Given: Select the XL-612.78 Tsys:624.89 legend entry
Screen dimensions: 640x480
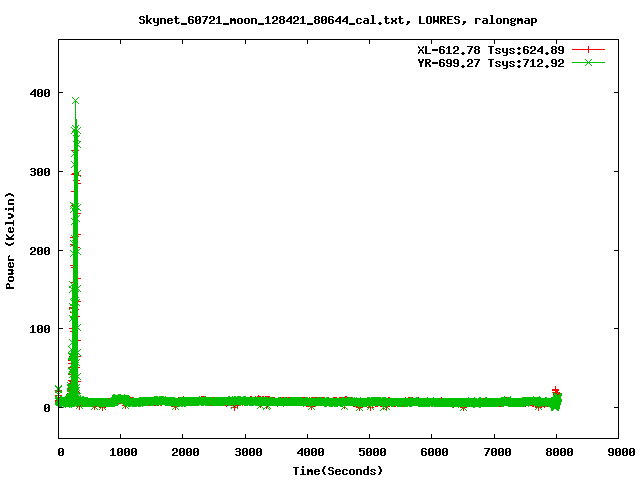Looking at the screenshot, I should click(491, 50).
